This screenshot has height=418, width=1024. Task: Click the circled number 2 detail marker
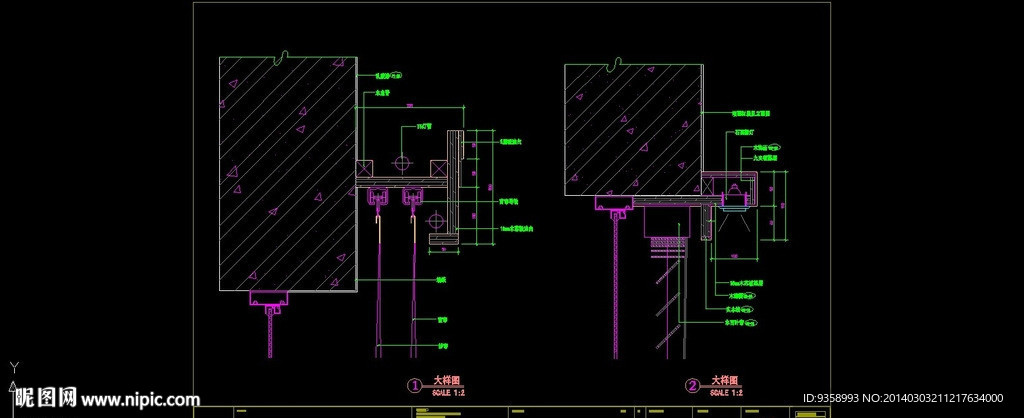(691, 385)
